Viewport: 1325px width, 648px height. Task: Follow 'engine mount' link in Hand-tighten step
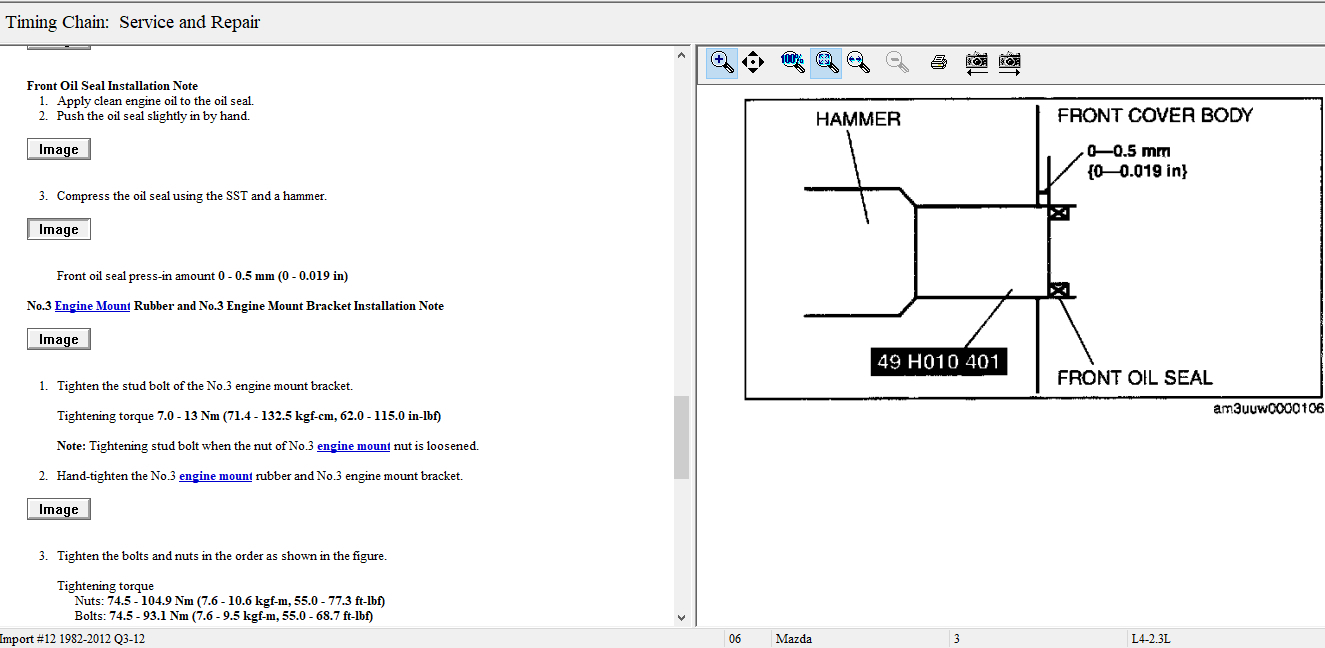[215, 476]
